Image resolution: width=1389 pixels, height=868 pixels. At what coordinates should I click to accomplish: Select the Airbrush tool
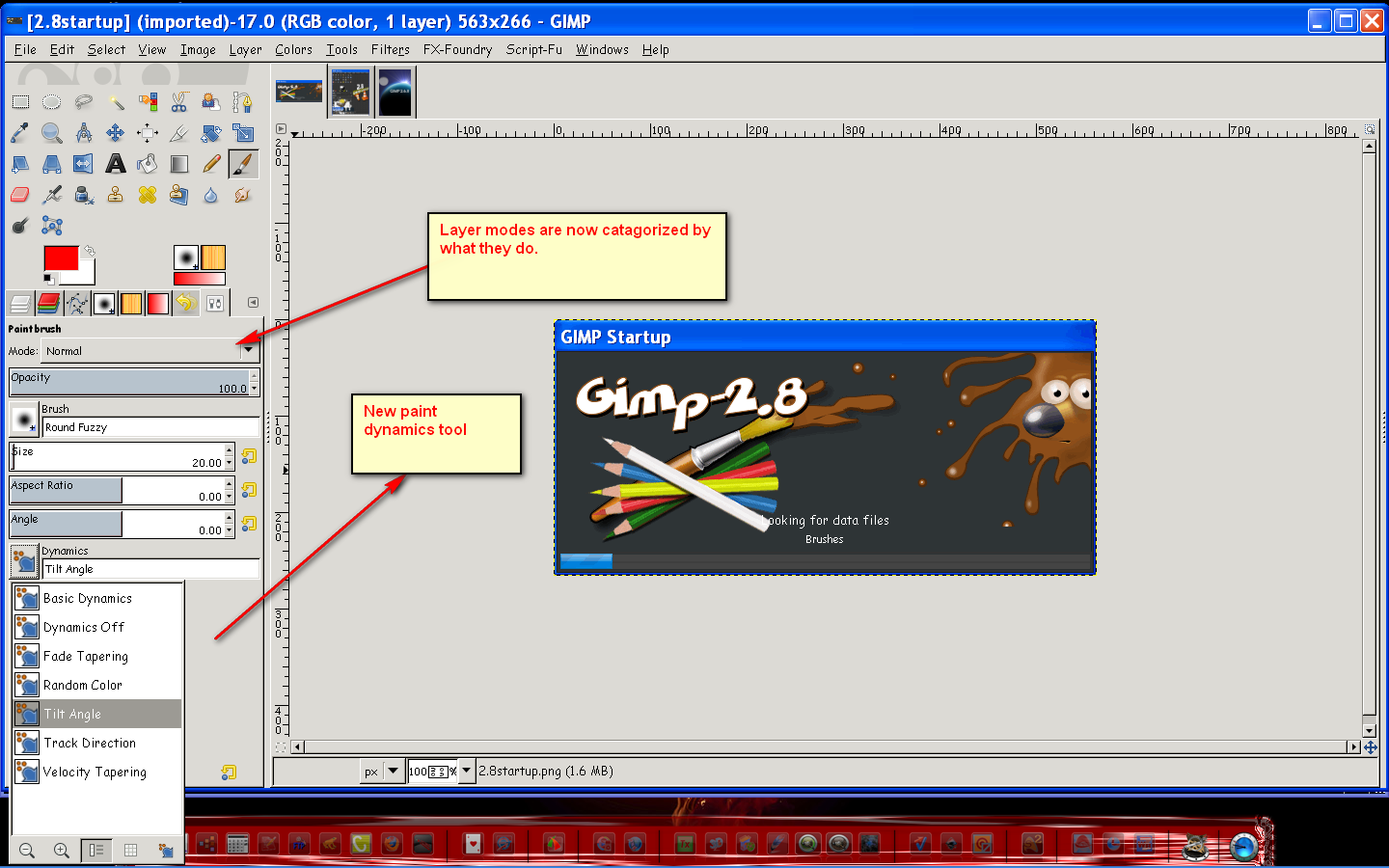[52, 195]
